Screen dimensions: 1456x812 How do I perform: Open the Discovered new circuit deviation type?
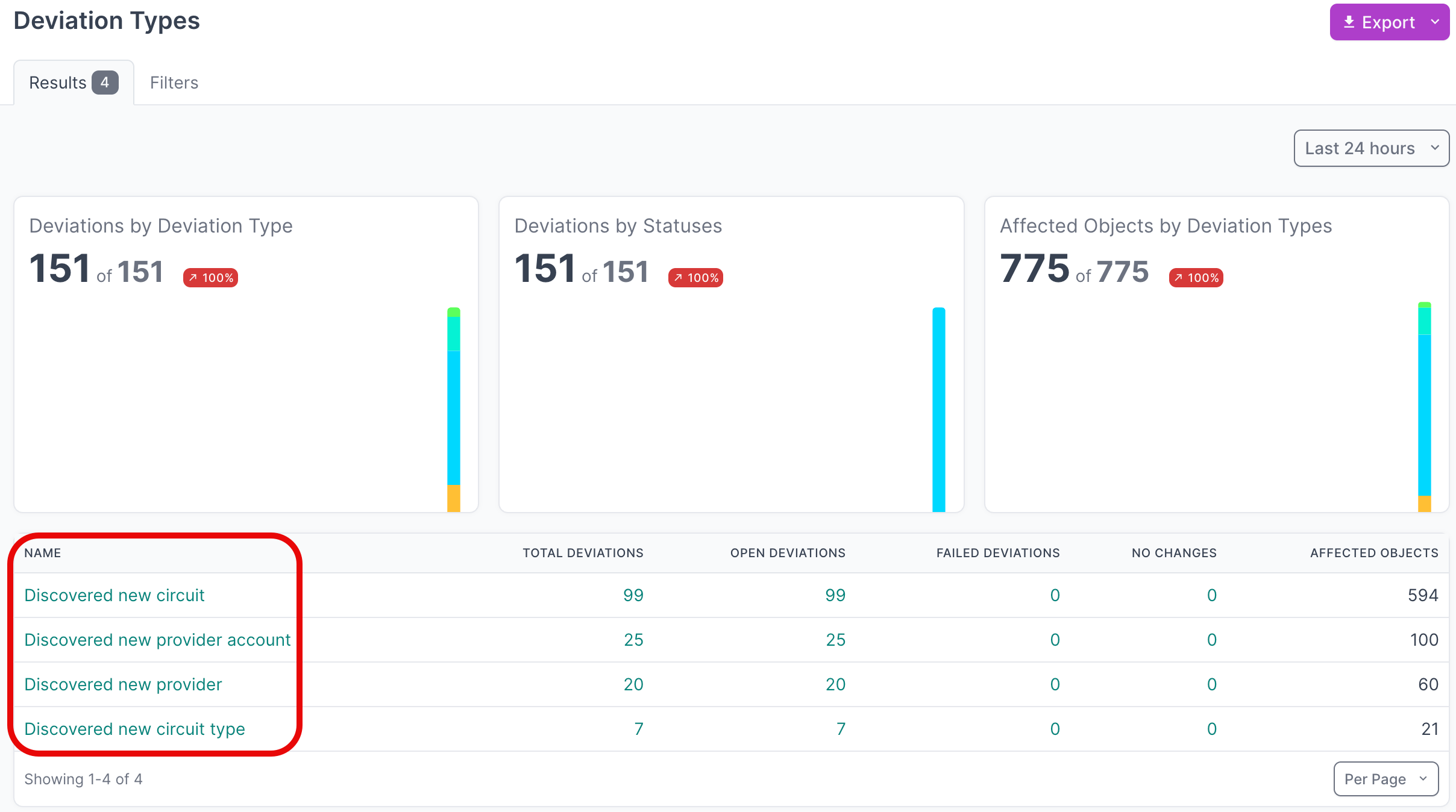(115, 595)
